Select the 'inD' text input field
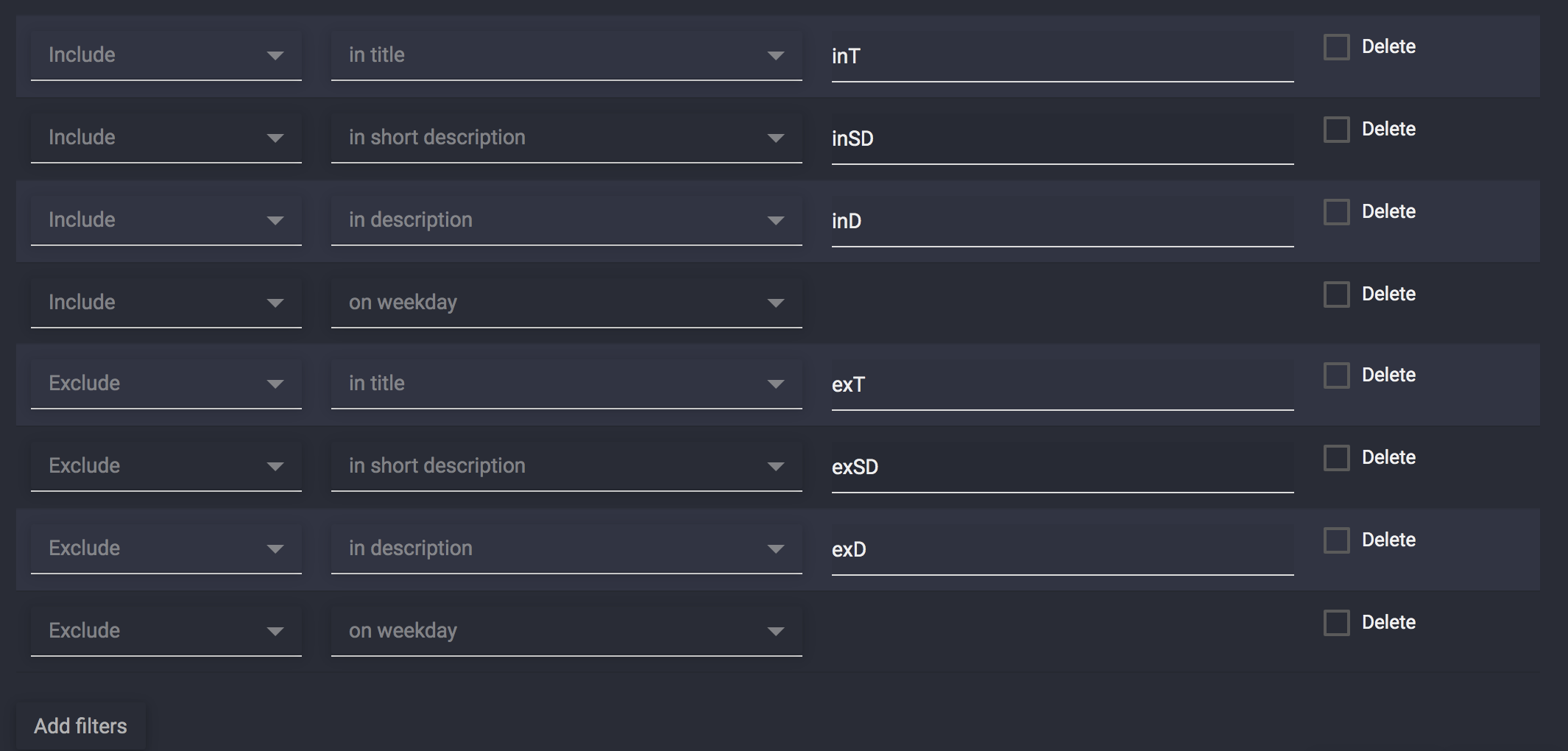Image resolution: width=1568 pixels, height=751 pixels. (x=1060, y=219)
